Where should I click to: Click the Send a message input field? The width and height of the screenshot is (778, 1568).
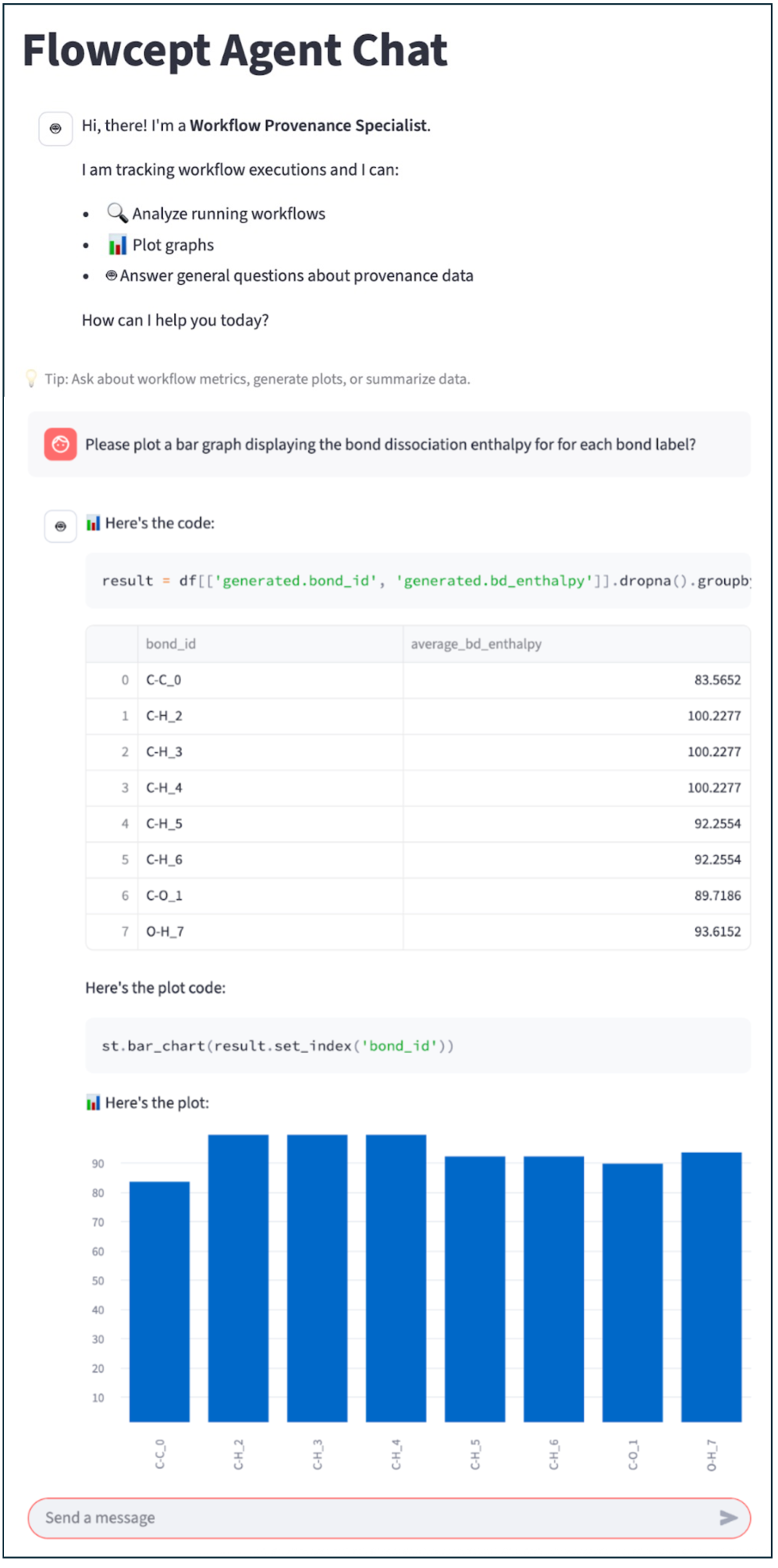389,1518
